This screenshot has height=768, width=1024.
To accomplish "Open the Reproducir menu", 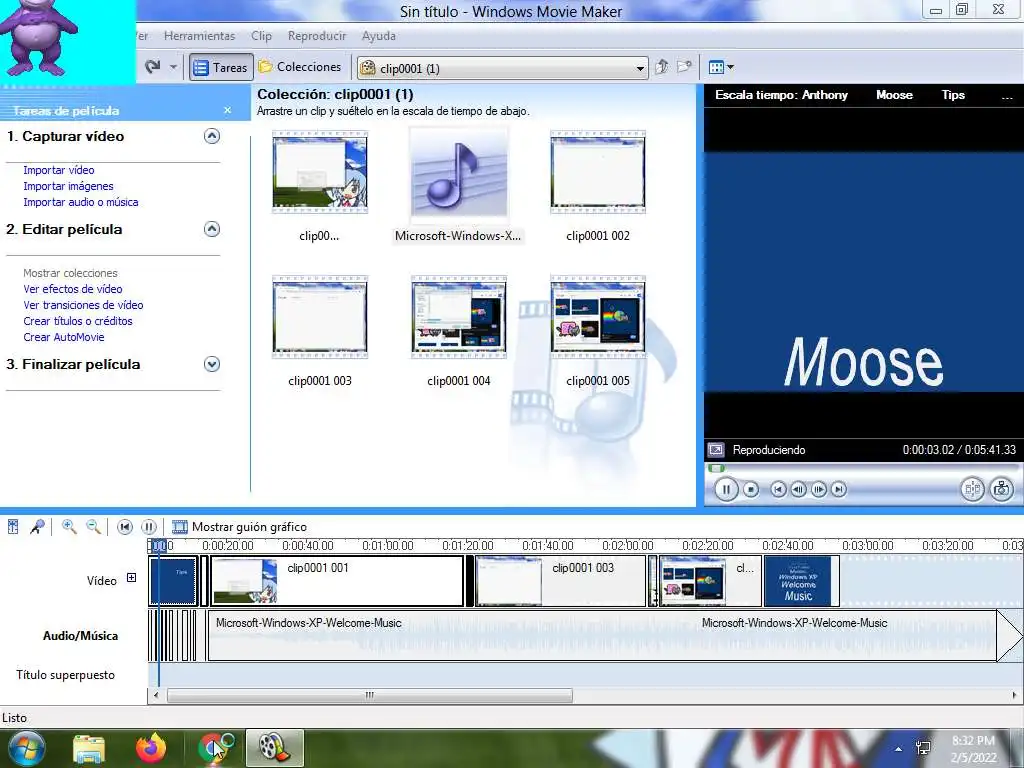I will (x=317, y=36).
